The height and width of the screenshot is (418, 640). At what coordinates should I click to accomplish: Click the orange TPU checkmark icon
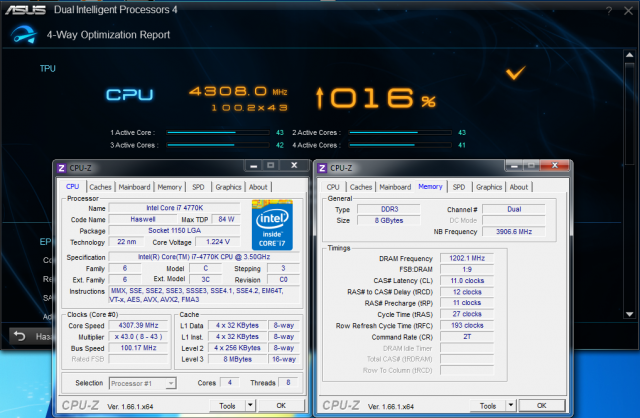click(x=516, y=73)
